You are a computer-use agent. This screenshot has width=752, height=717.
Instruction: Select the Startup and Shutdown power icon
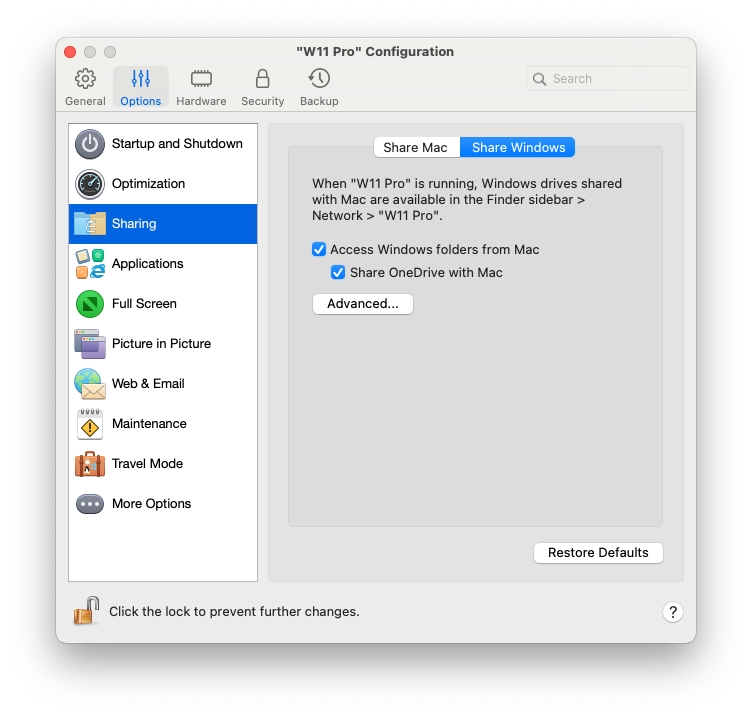click(90, 144)
